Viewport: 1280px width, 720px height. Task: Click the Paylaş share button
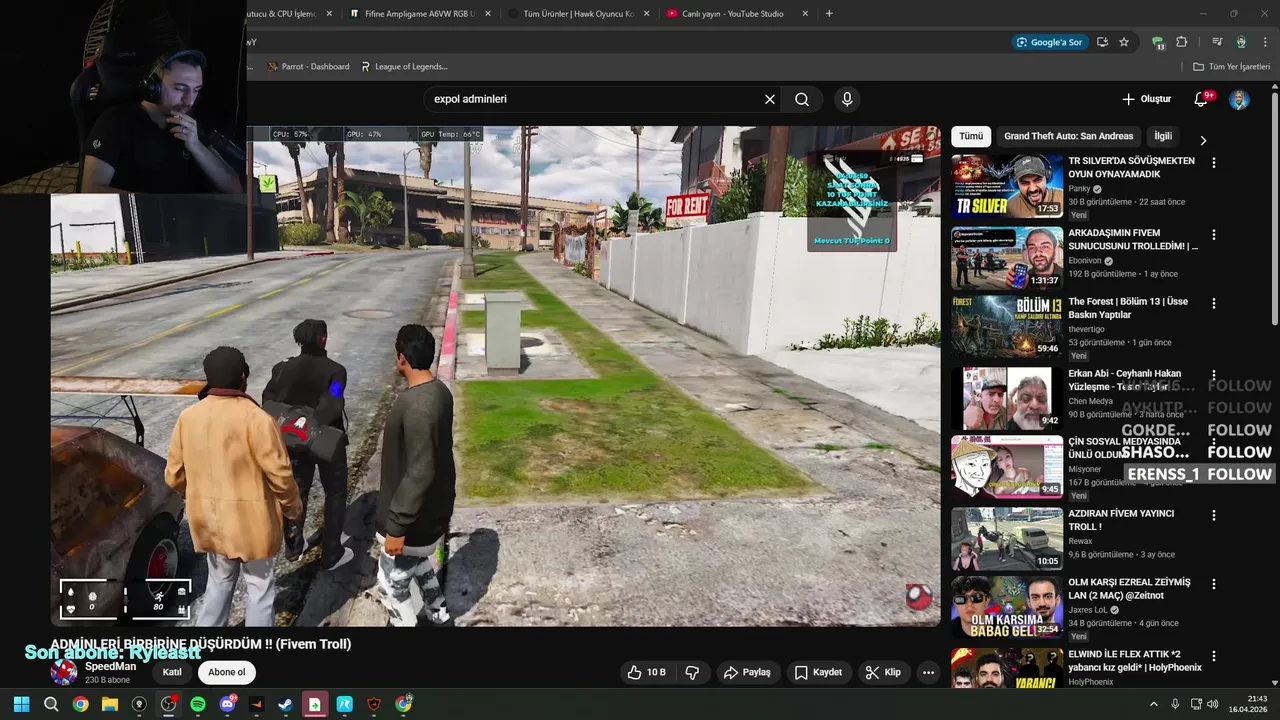point(747,672)
